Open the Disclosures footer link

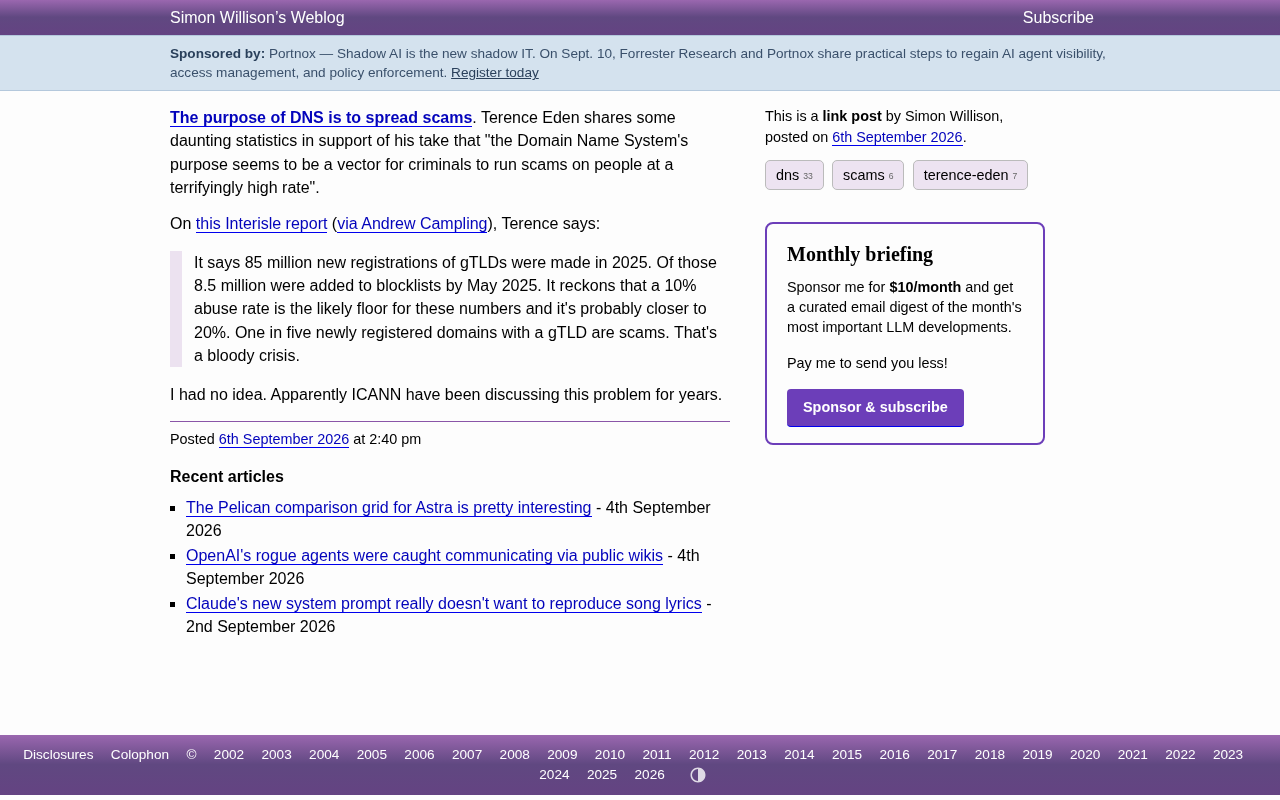[x=58, y=755]
